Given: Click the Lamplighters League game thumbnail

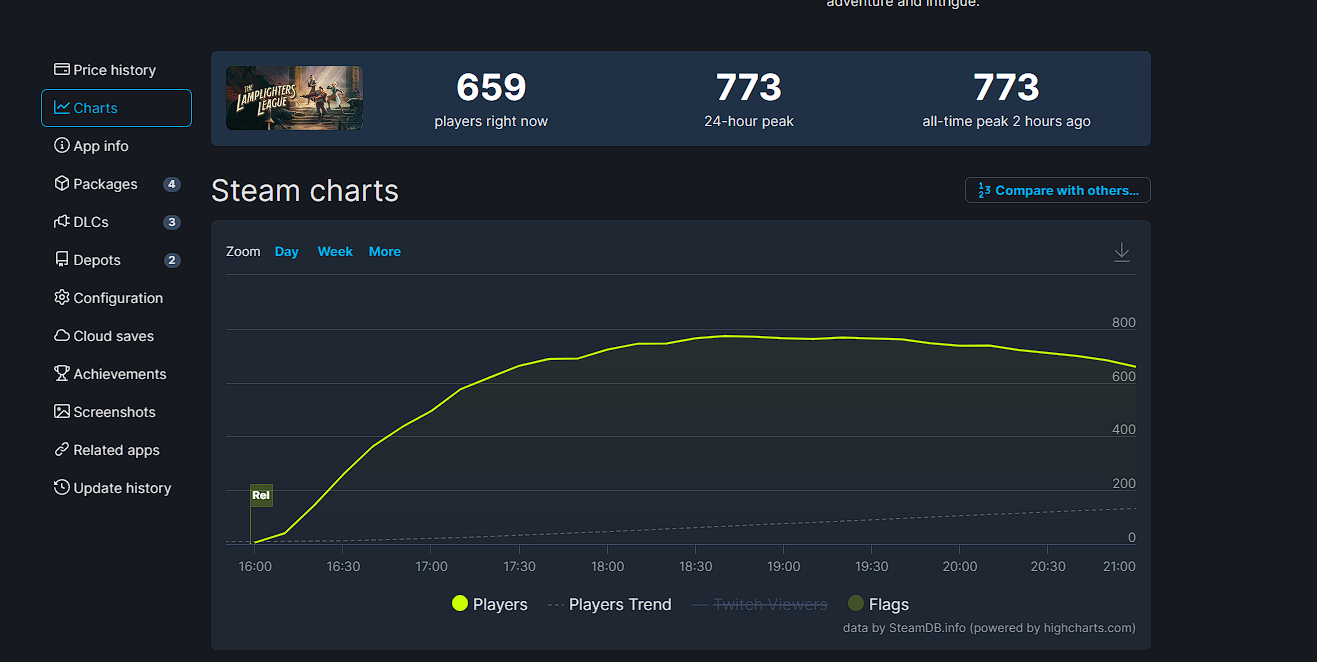Looking at the screenshot, I should 294,98.
